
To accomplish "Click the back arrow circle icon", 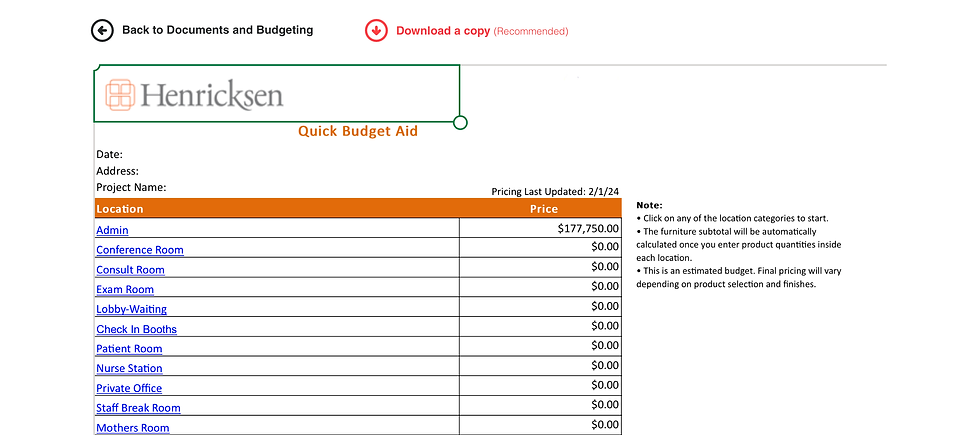I will point(102,30).
